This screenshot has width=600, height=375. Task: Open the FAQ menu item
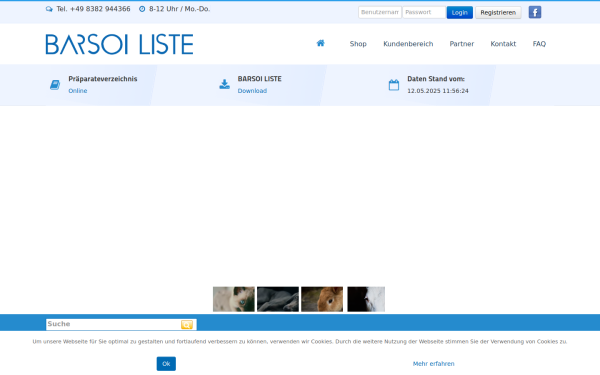tap(539, 44)
